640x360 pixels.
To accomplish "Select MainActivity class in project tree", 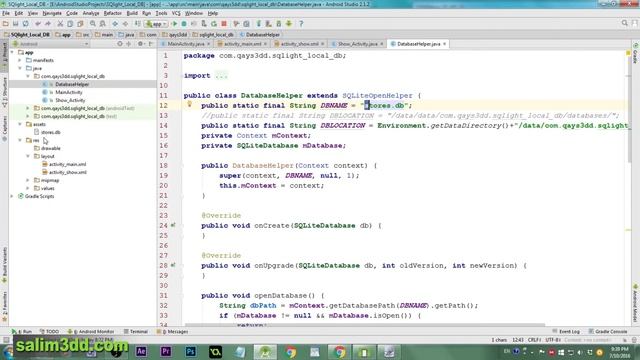I will click(69, 92).
